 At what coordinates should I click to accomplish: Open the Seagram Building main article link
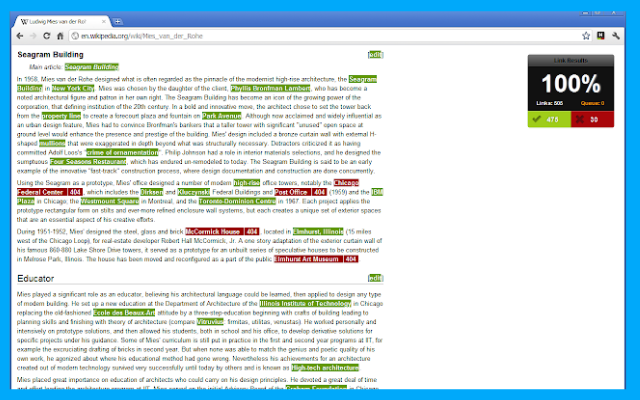[91, 67]
